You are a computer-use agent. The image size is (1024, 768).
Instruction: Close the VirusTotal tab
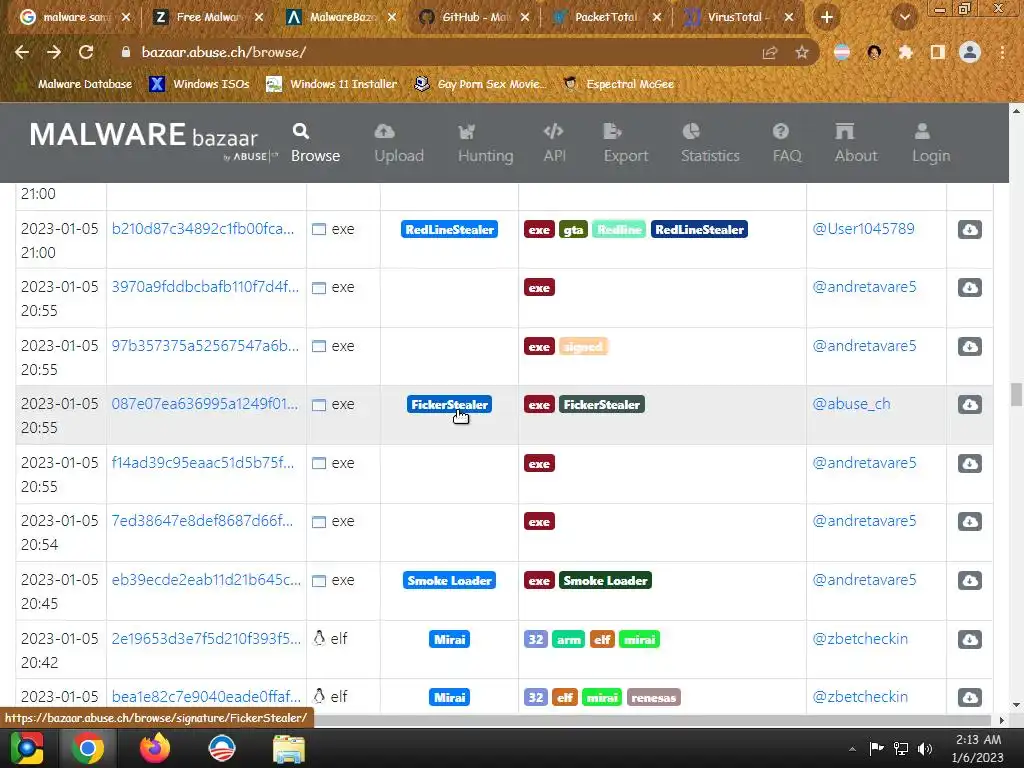pos(789,17)
